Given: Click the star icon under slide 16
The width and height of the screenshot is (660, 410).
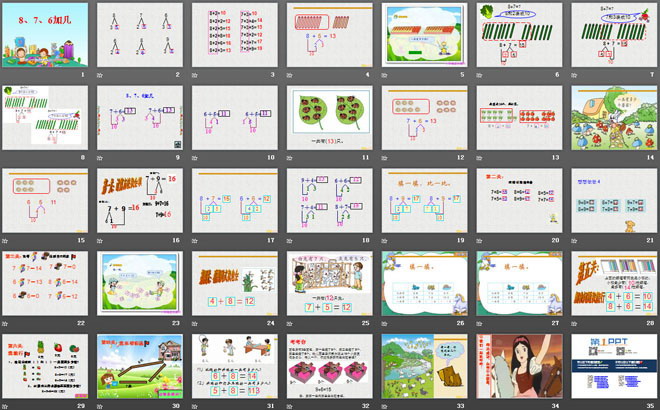Looking at the screenshot, I should (x=99, y=240).
